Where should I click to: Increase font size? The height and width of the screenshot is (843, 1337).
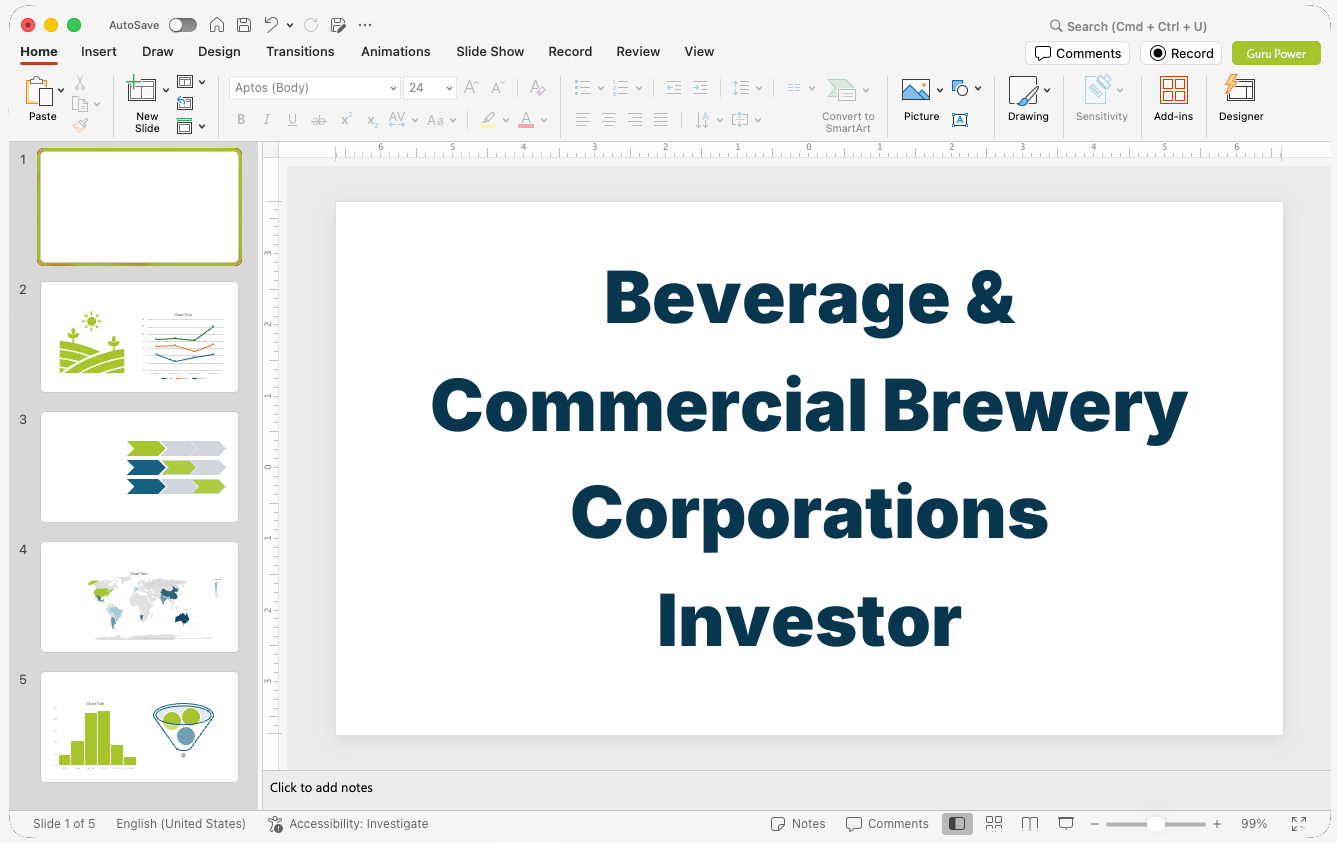[x=472, y=88]
